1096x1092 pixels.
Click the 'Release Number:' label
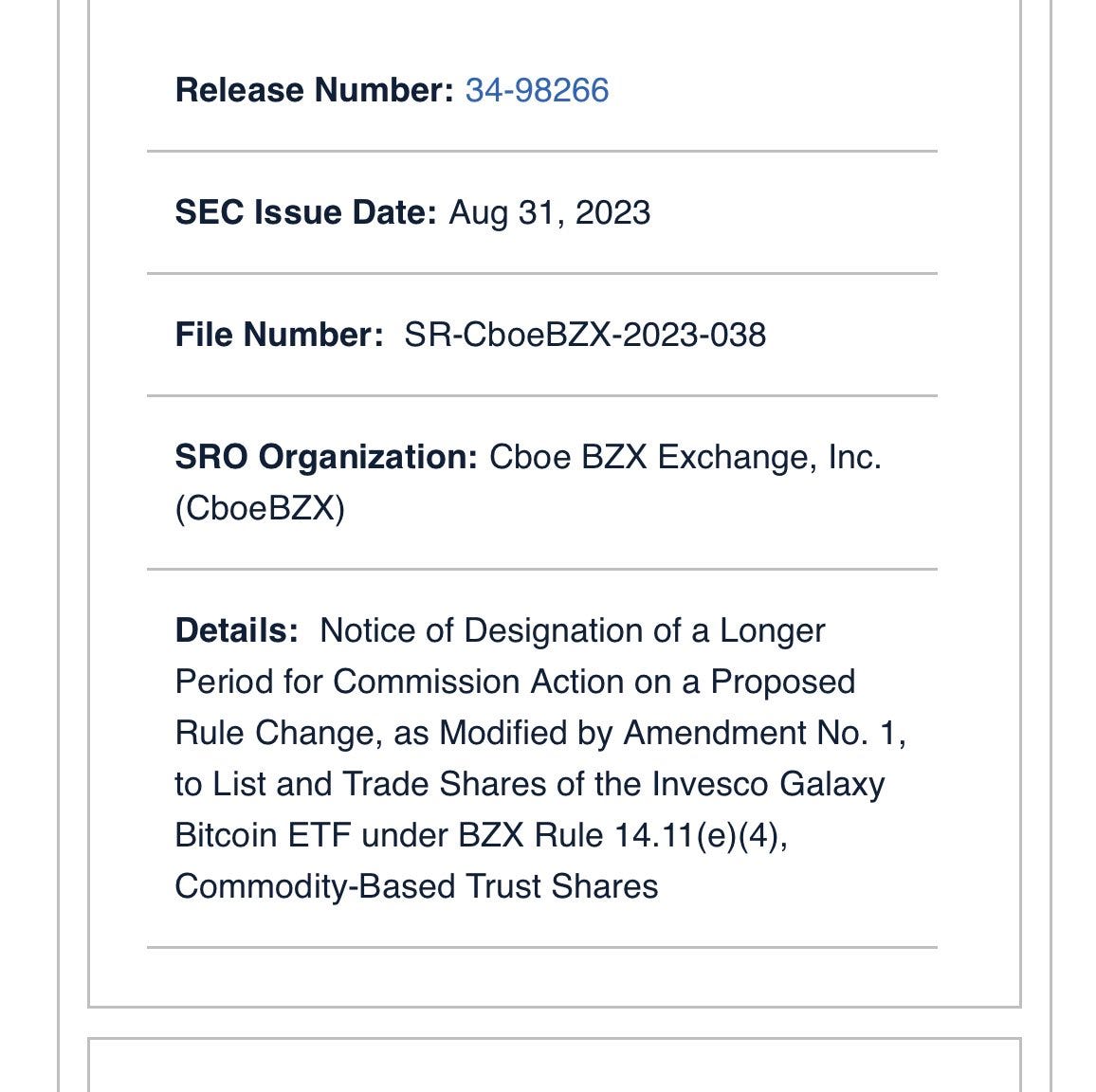[x=315, y=90]
